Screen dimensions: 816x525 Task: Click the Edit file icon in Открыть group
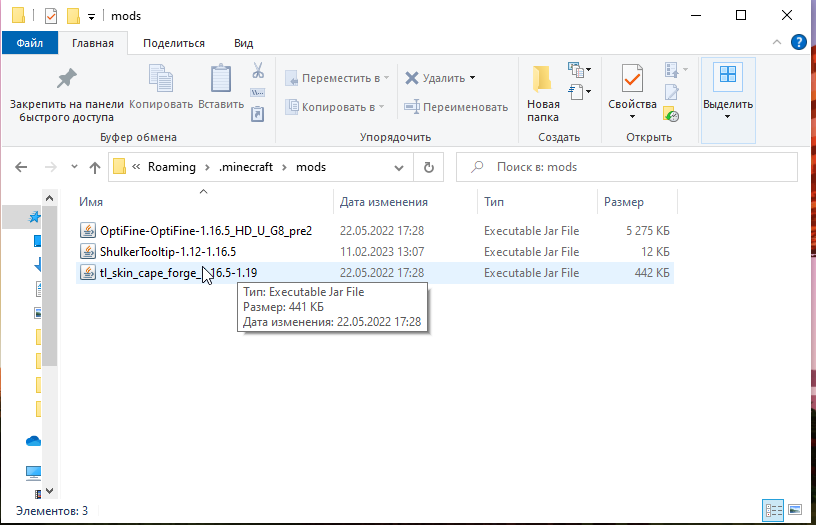tap(671, 92)
